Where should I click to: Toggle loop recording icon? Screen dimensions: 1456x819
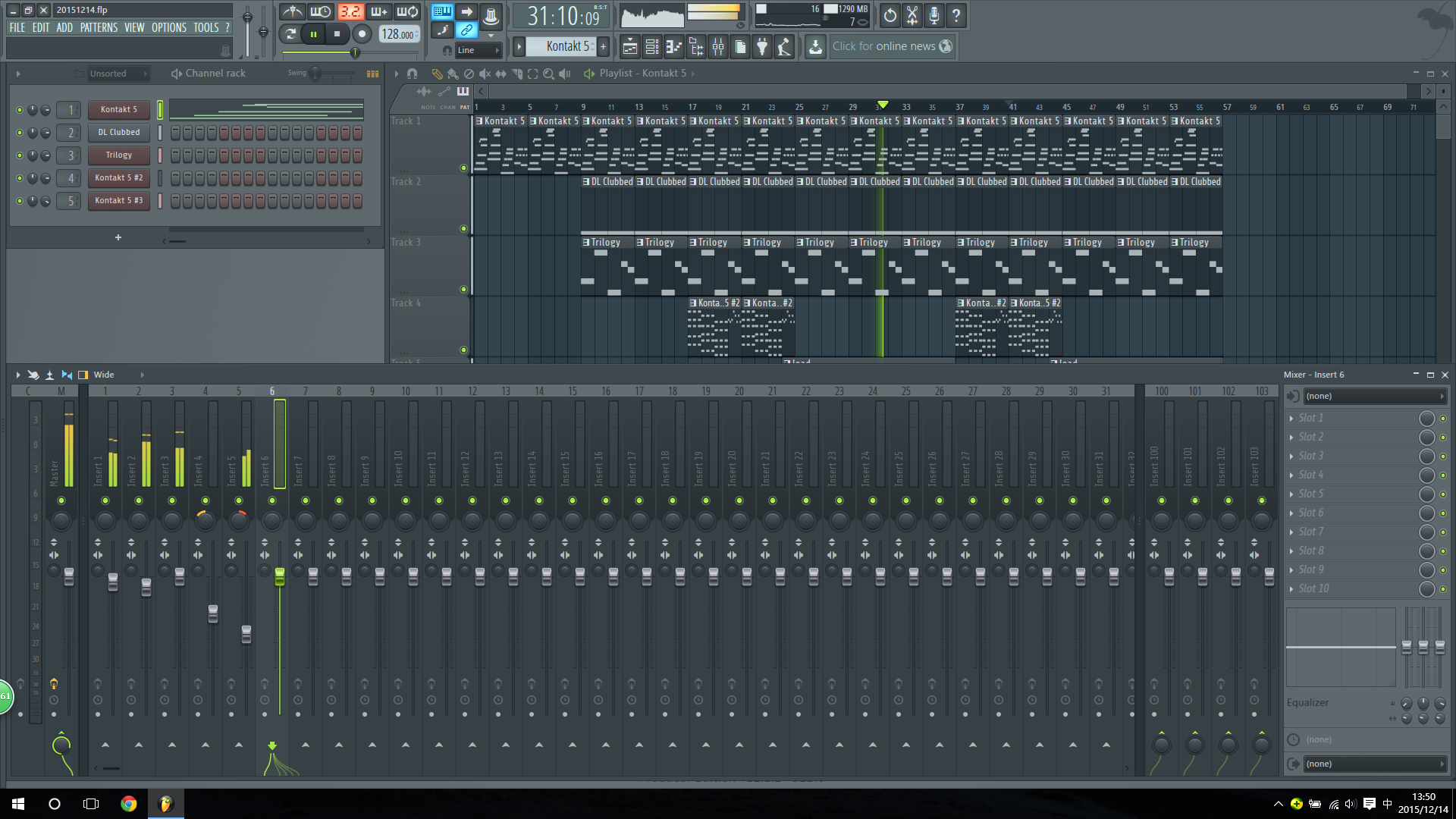407,12
